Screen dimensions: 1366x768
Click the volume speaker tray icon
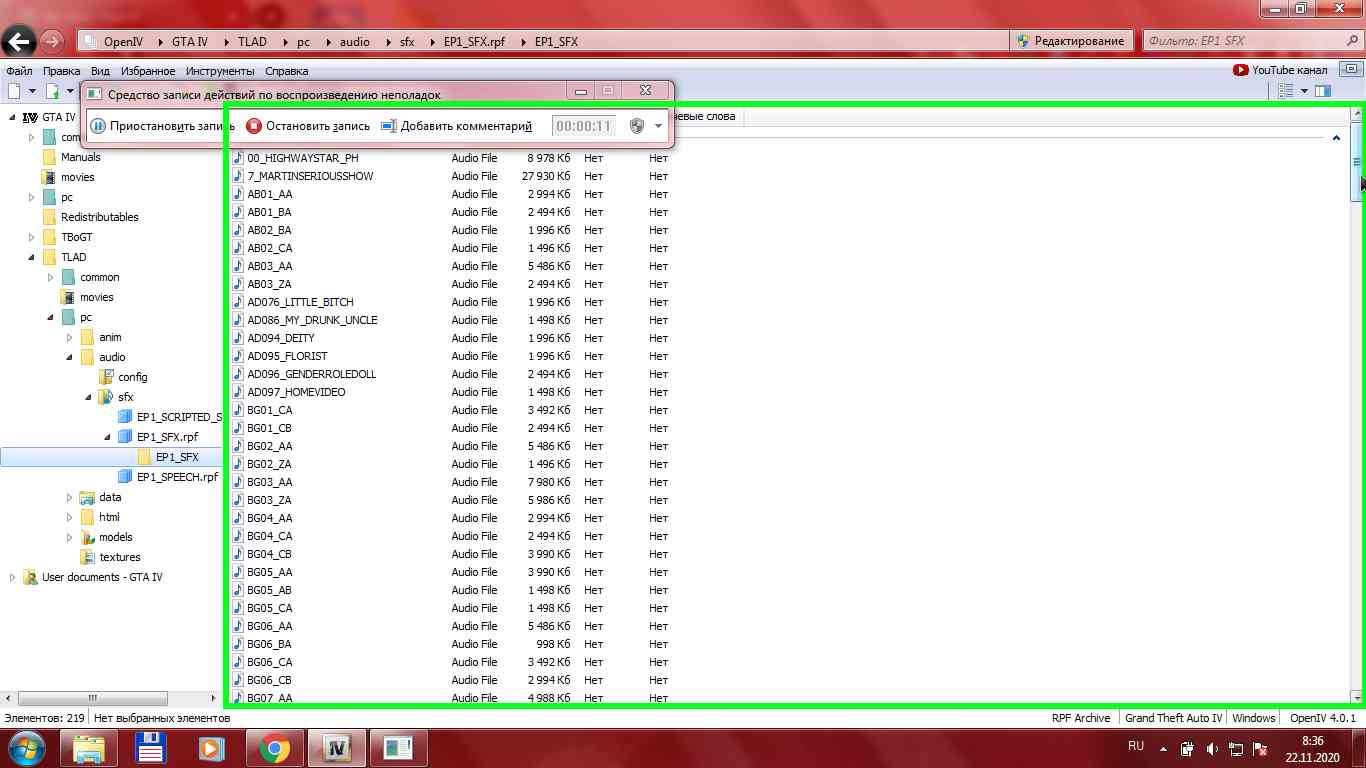pyautogui.click(x=1211, y=748)
